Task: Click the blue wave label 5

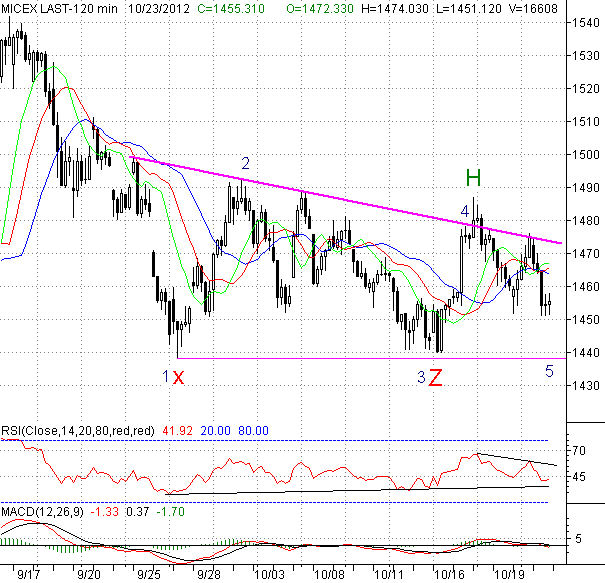Action: [549, 371]
